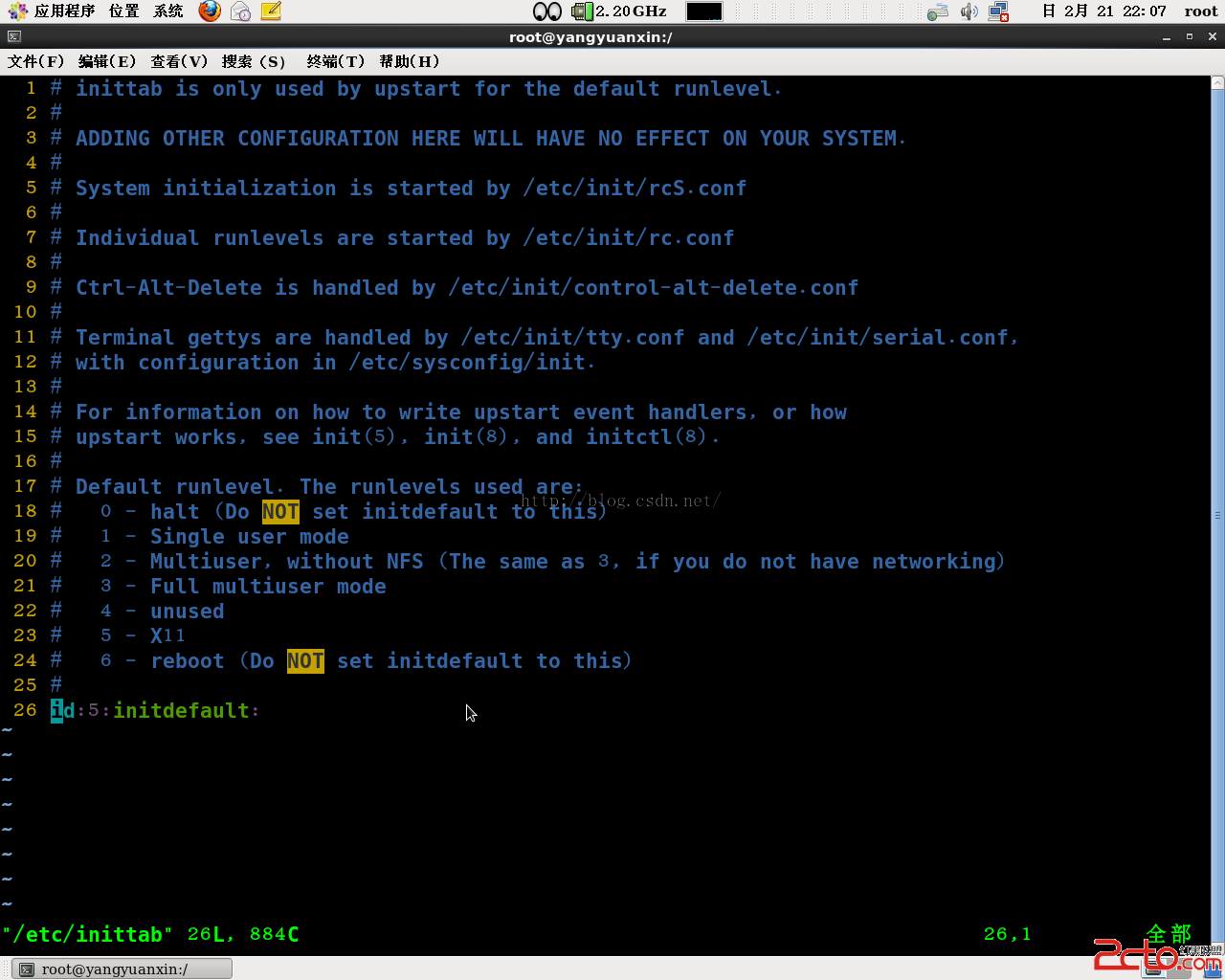Open the notes editor panel launcher
The image size is (1225, 980).
click(x=272, y=11)
